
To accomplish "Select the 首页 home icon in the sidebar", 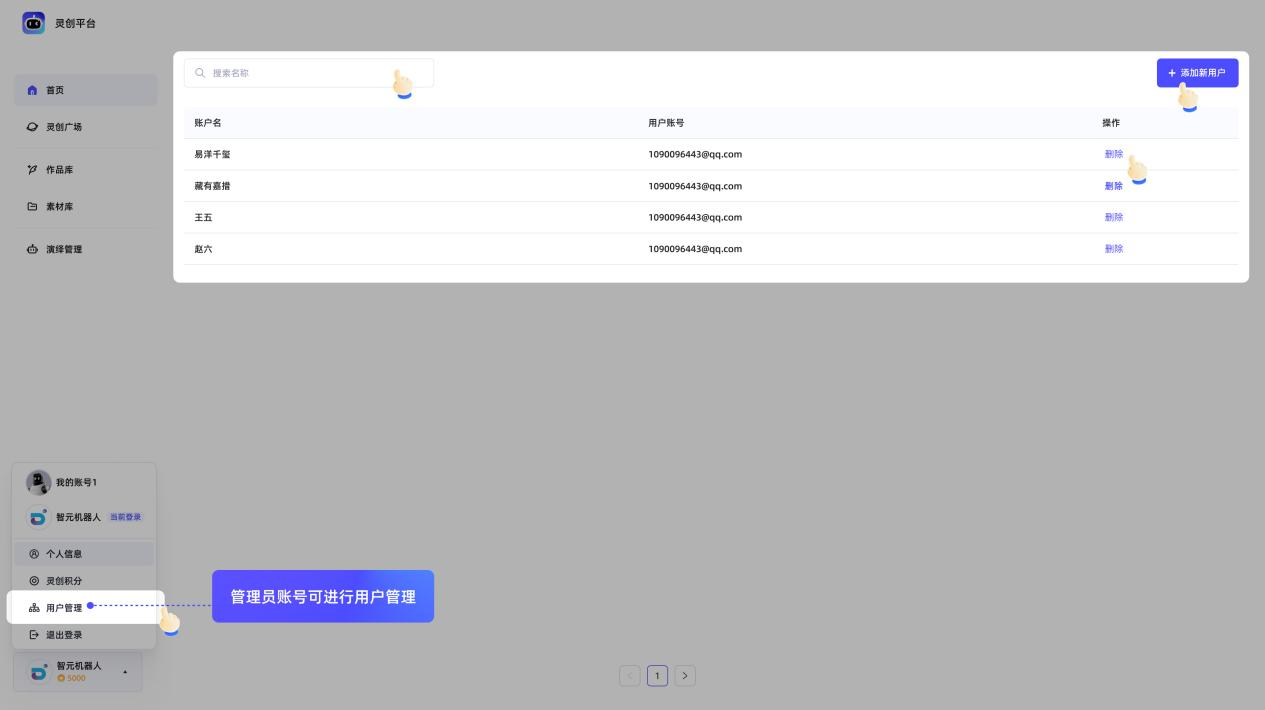I will [x=34, y=90].
